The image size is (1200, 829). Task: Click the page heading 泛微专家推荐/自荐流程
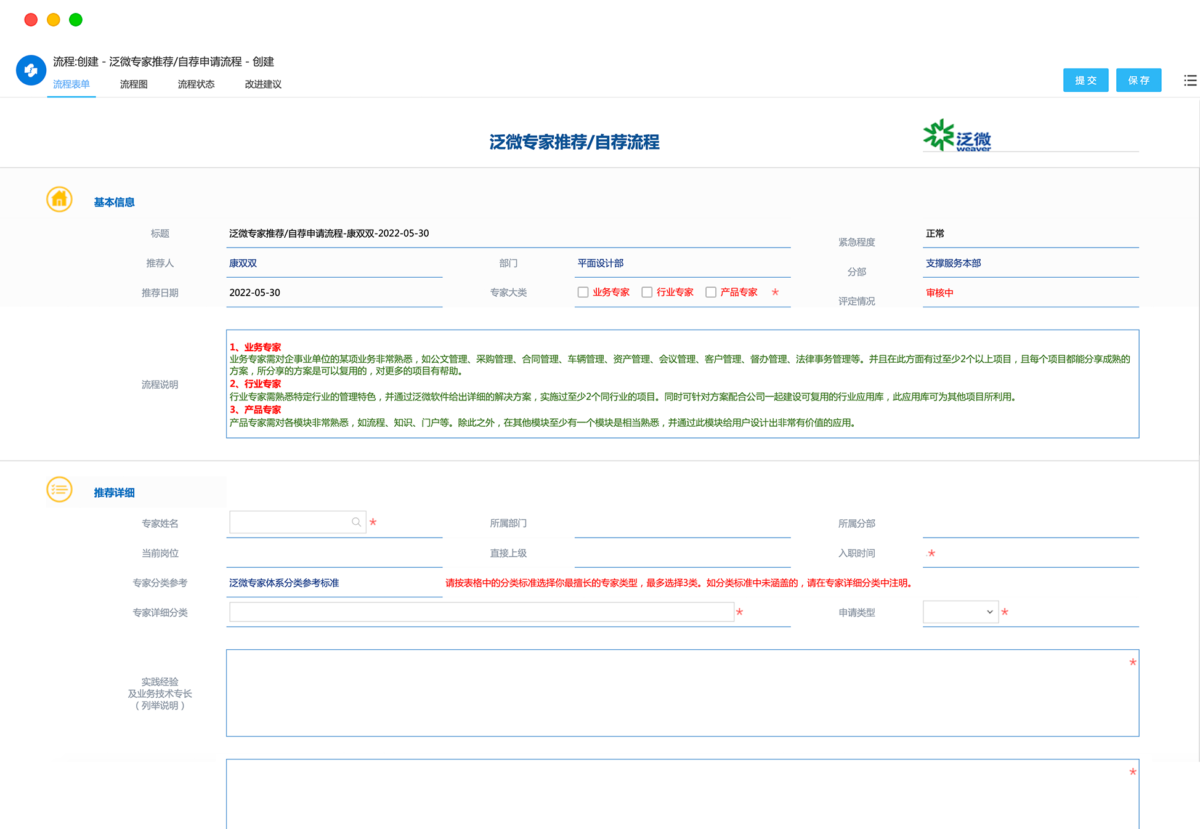coord(575,142)
